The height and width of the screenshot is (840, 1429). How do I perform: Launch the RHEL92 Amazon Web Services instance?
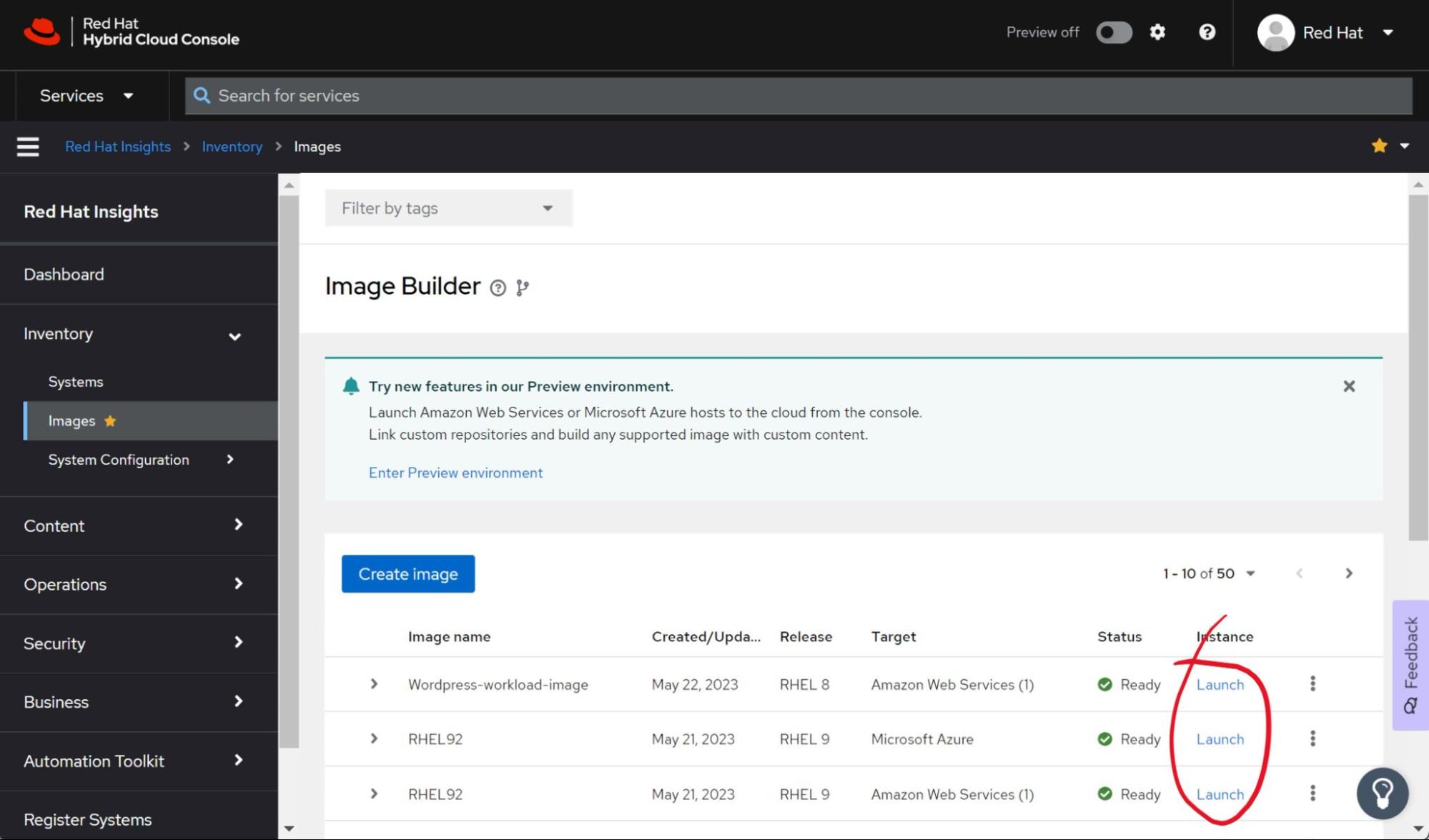click(x=1220, y=794)
